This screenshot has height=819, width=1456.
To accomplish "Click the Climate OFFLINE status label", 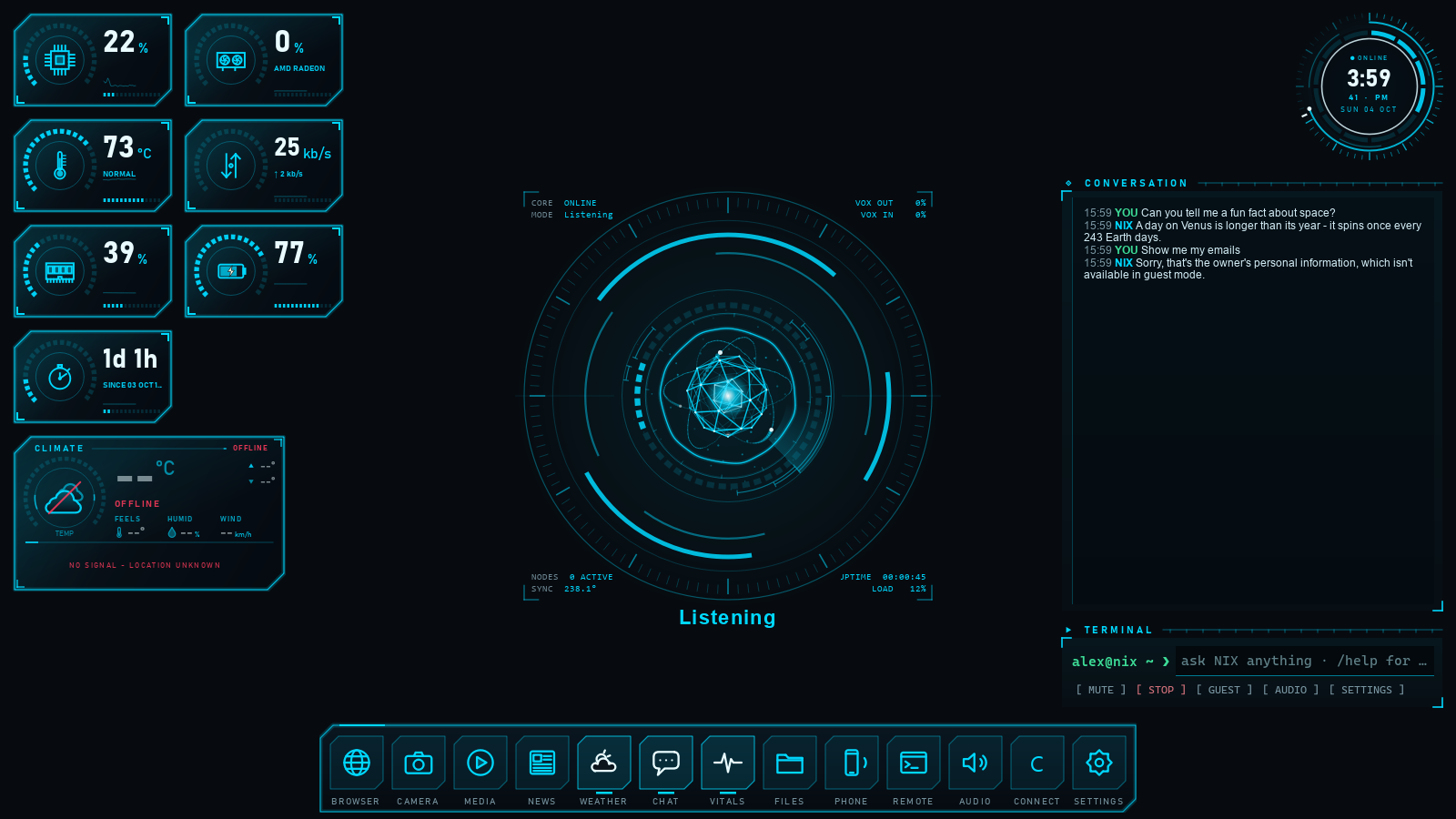I will 250,448.
